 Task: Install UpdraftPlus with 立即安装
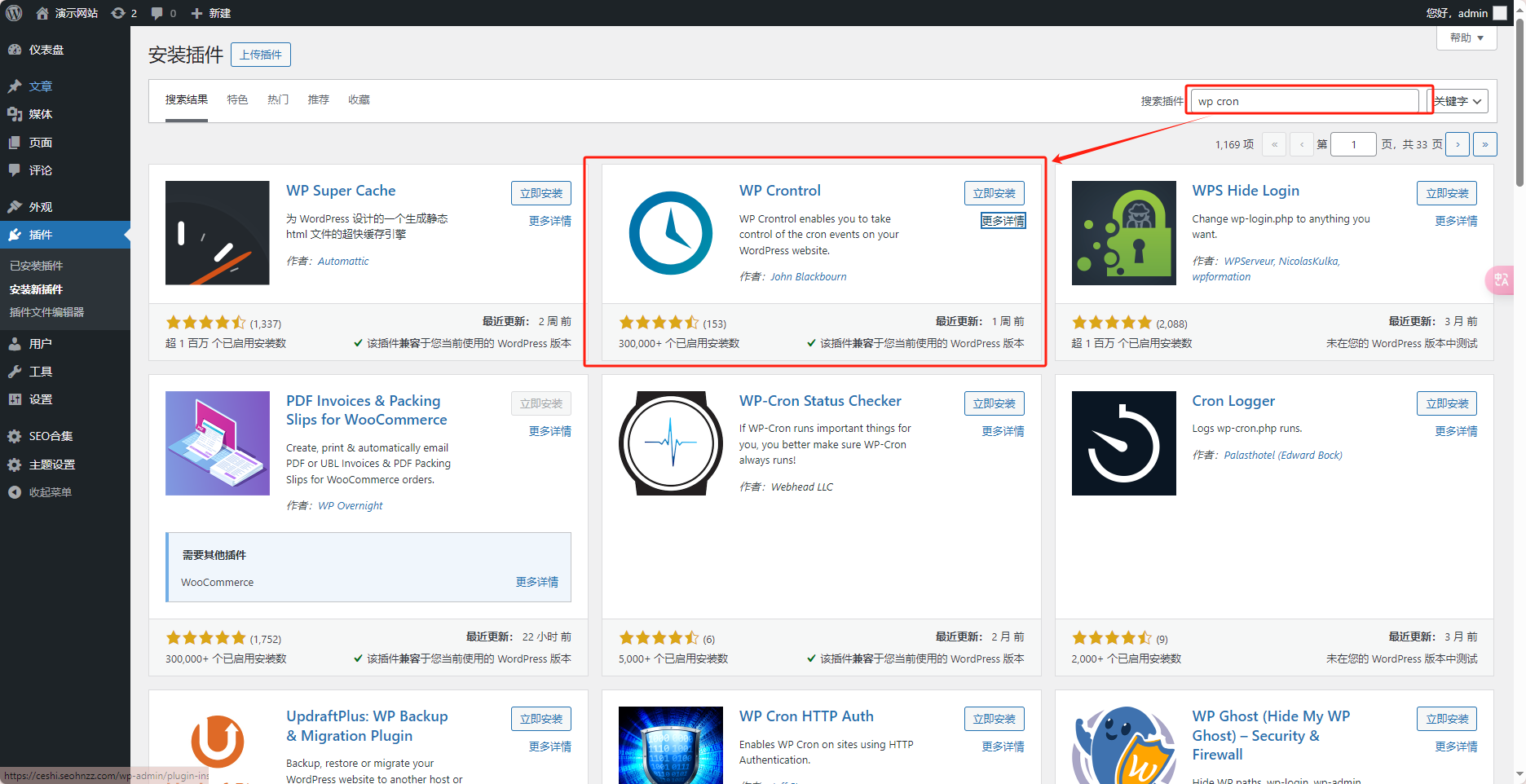[x=541, y=719]
